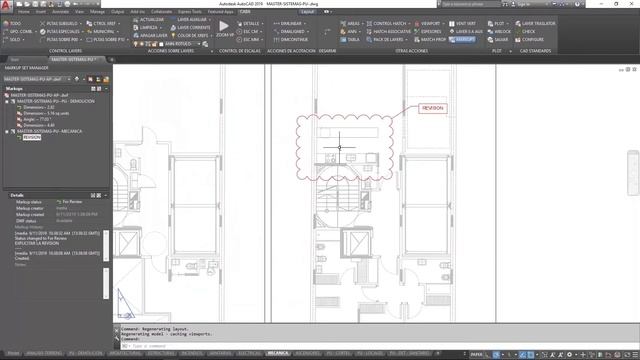Image resolution: width=640 pixels, height=360 pixels.
Task: Click republish markups icon in Markup Set Manager
Action: click(77, 79)
